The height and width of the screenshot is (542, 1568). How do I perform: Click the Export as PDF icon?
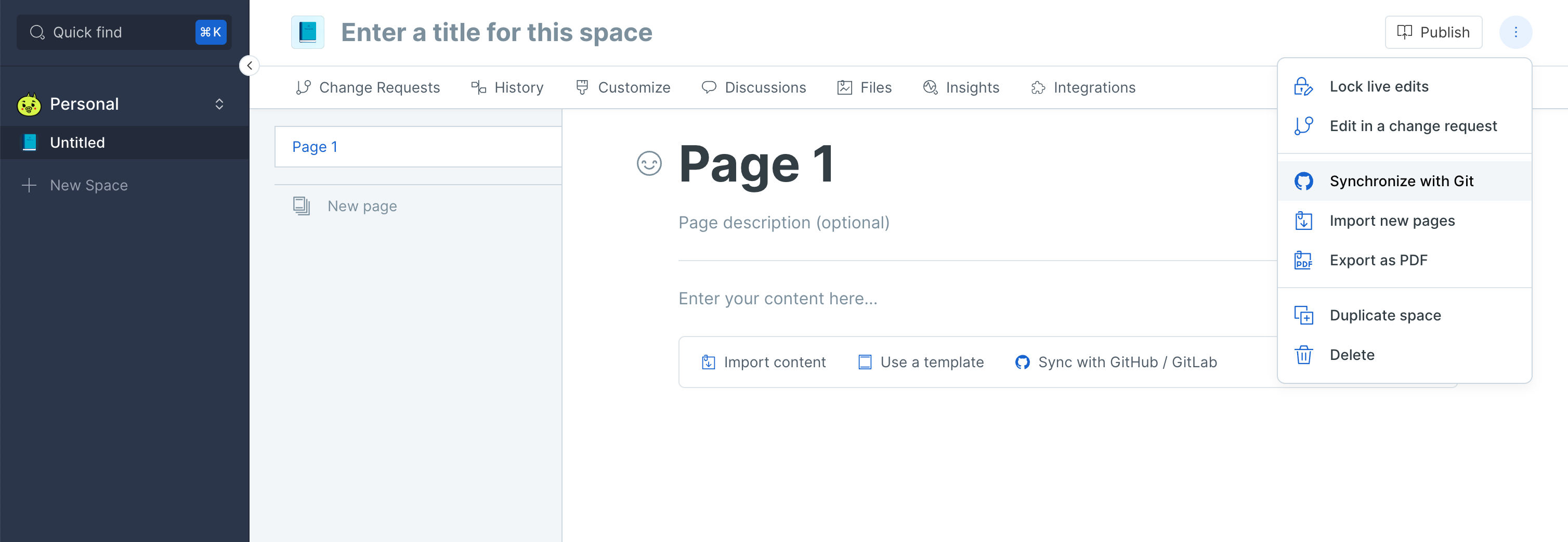pyautogui.click(x=1303, y=260)
